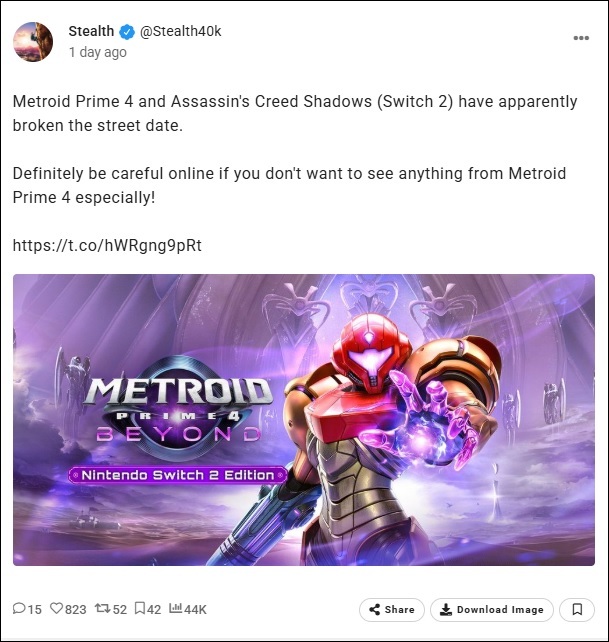Open the Metroid Prime 4 Beyond image

coord(304,420)
